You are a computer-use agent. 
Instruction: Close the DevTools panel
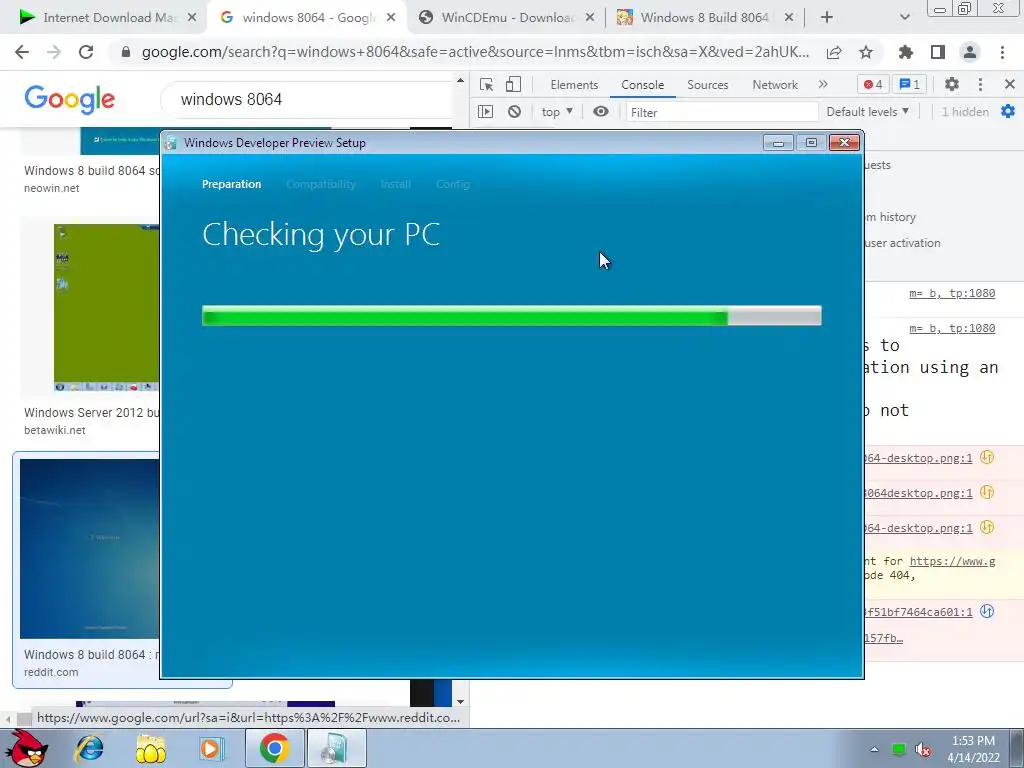(x=1010, y=84)
